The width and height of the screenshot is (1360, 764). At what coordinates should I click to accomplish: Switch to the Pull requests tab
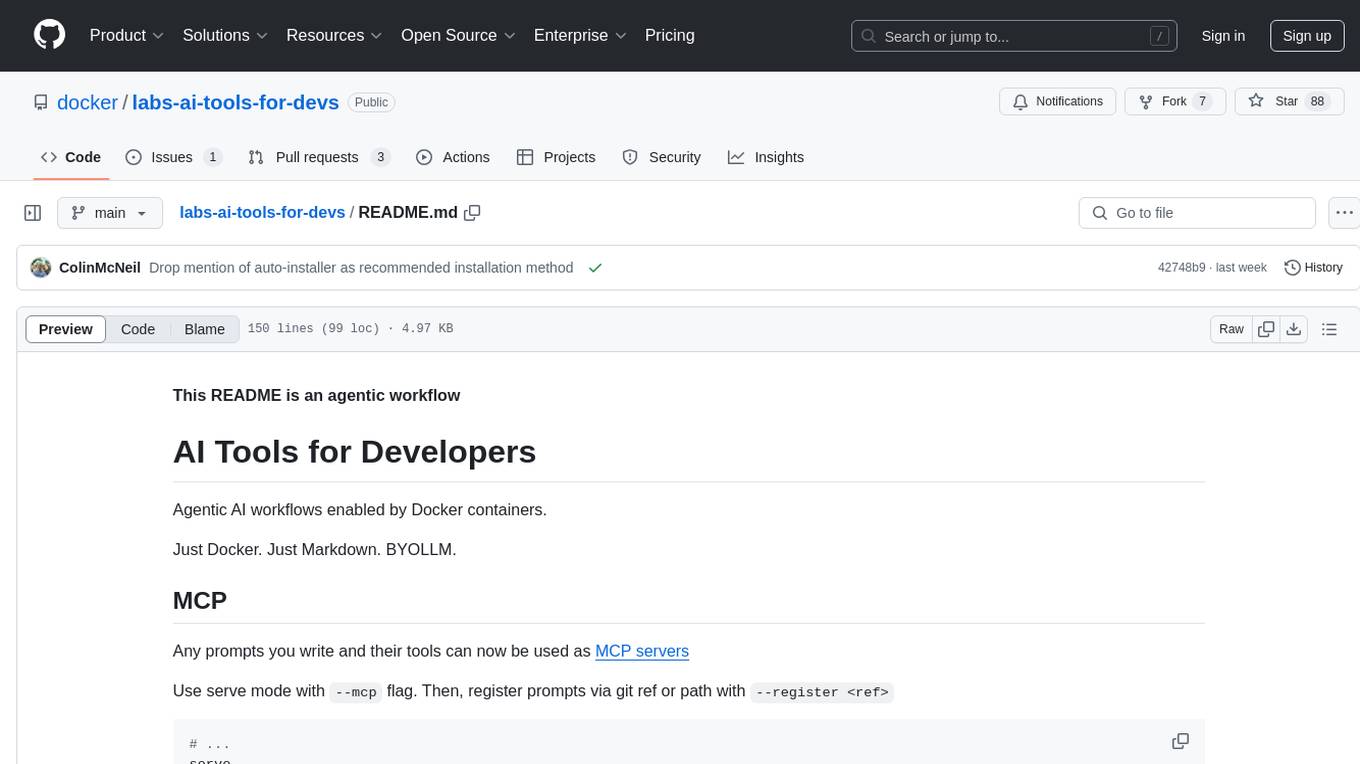[319, 157]
